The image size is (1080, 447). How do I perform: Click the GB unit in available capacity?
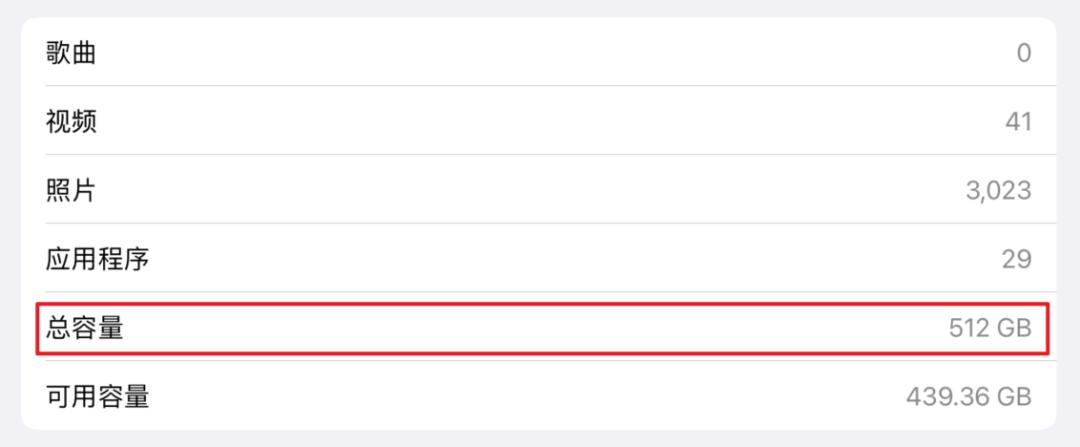tap(1012, 396)
